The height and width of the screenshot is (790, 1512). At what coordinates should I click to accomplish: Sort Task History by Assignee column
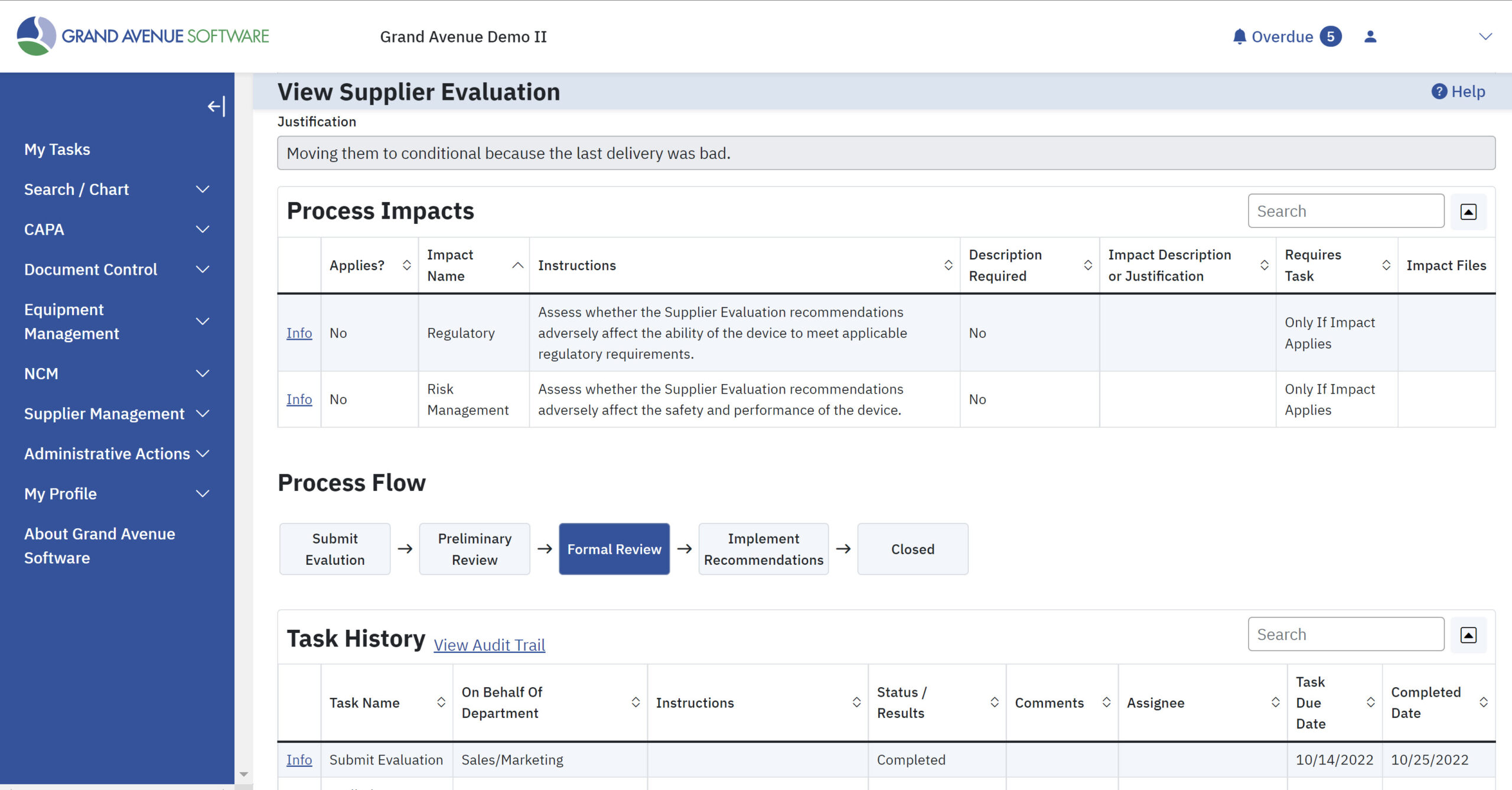1275,703
